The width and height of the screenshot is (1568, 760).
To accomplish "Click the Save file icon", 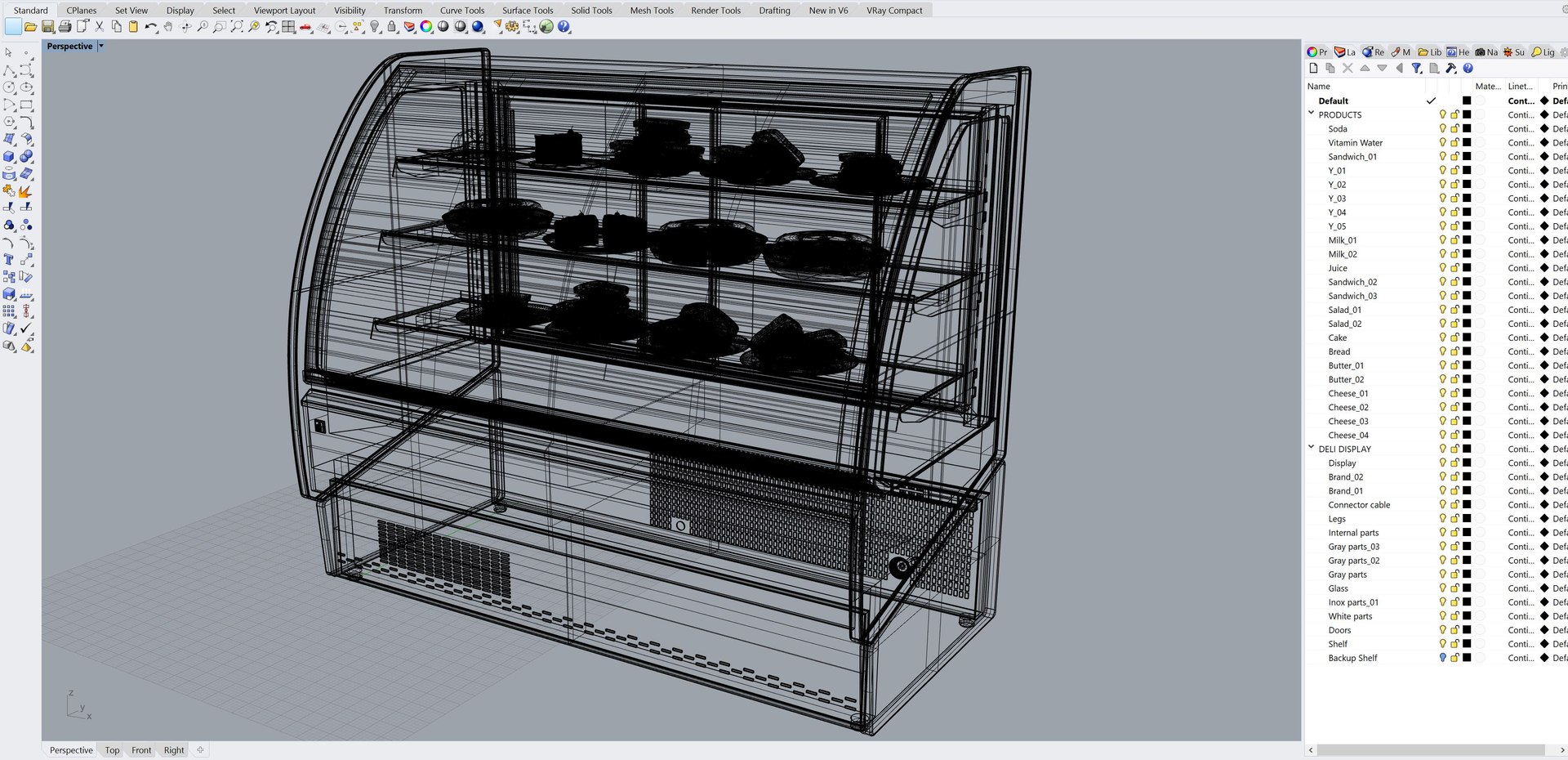I will click(x=47, y=27).
